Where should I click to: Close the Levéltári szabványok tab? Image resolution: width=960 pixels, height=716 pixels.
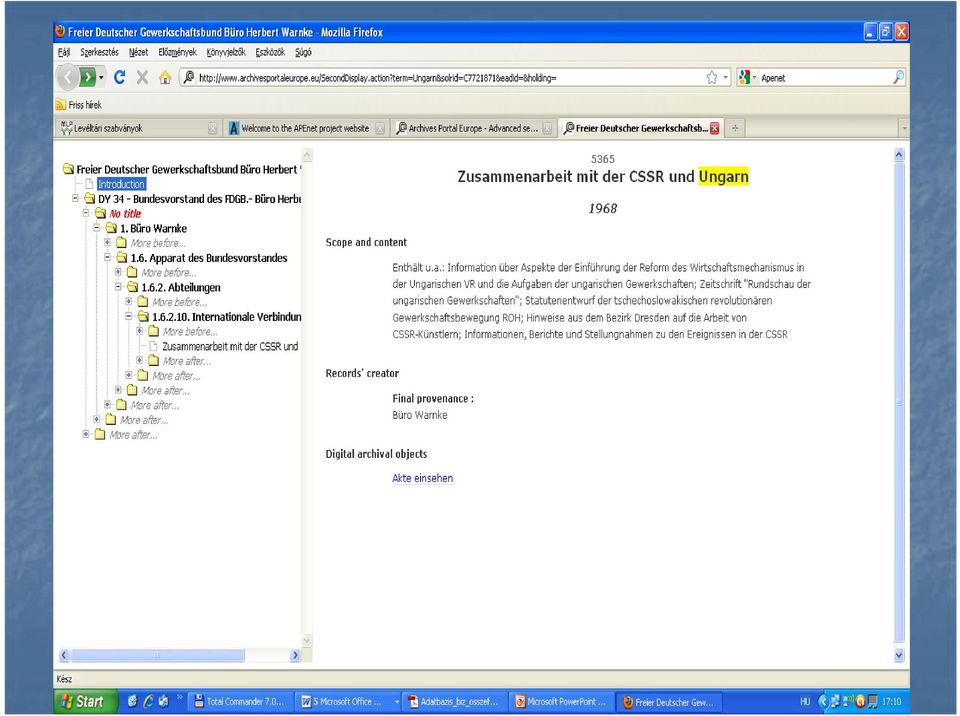click(x=212, y=128)
